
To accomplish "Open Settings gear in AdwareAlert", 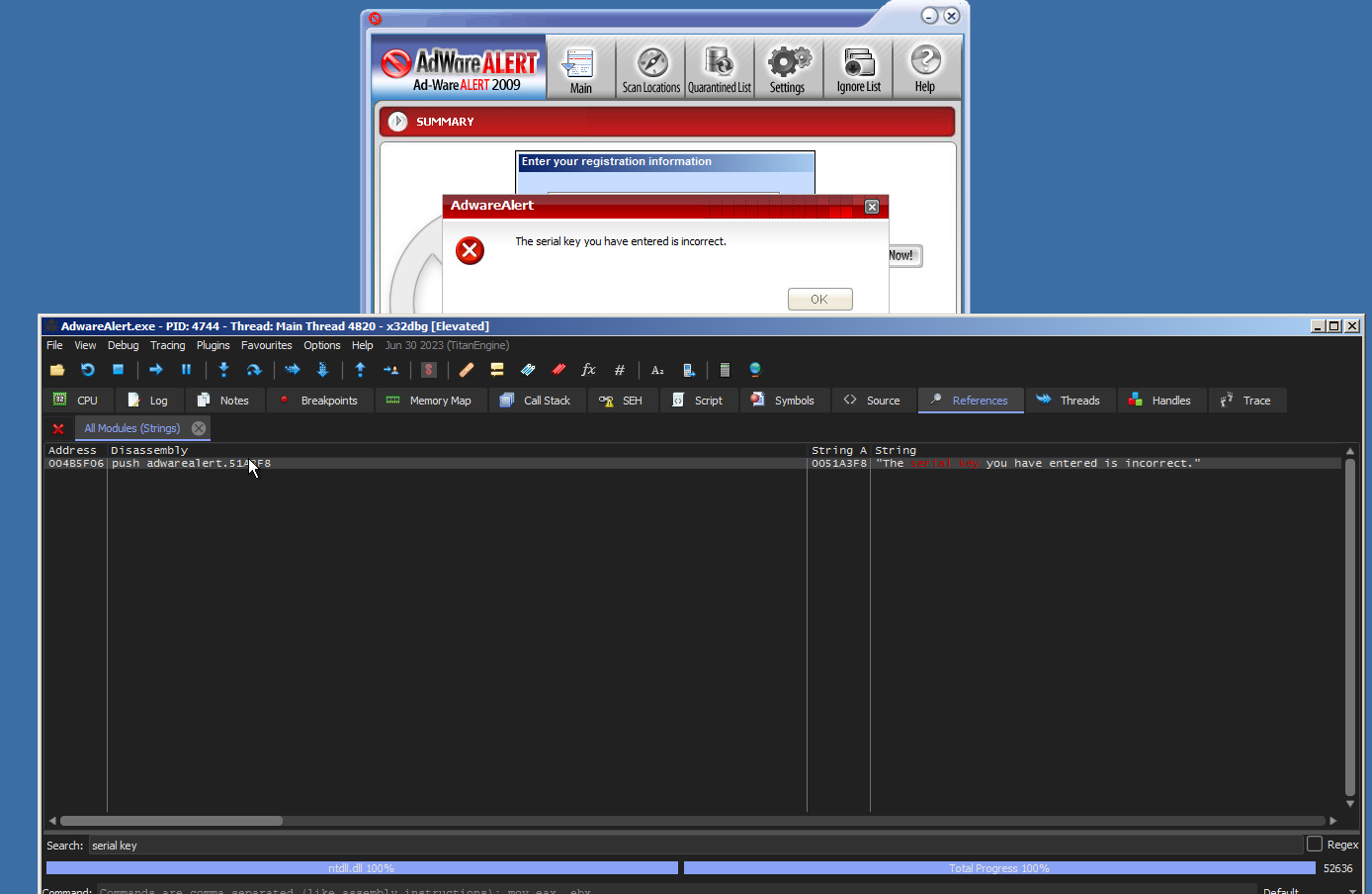I will coord(788,69).
